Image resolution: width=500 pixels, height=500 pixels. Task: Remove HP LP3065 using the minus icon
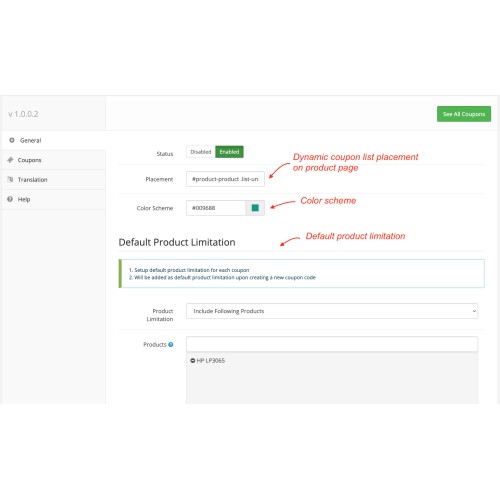click(x=192, y=360)
